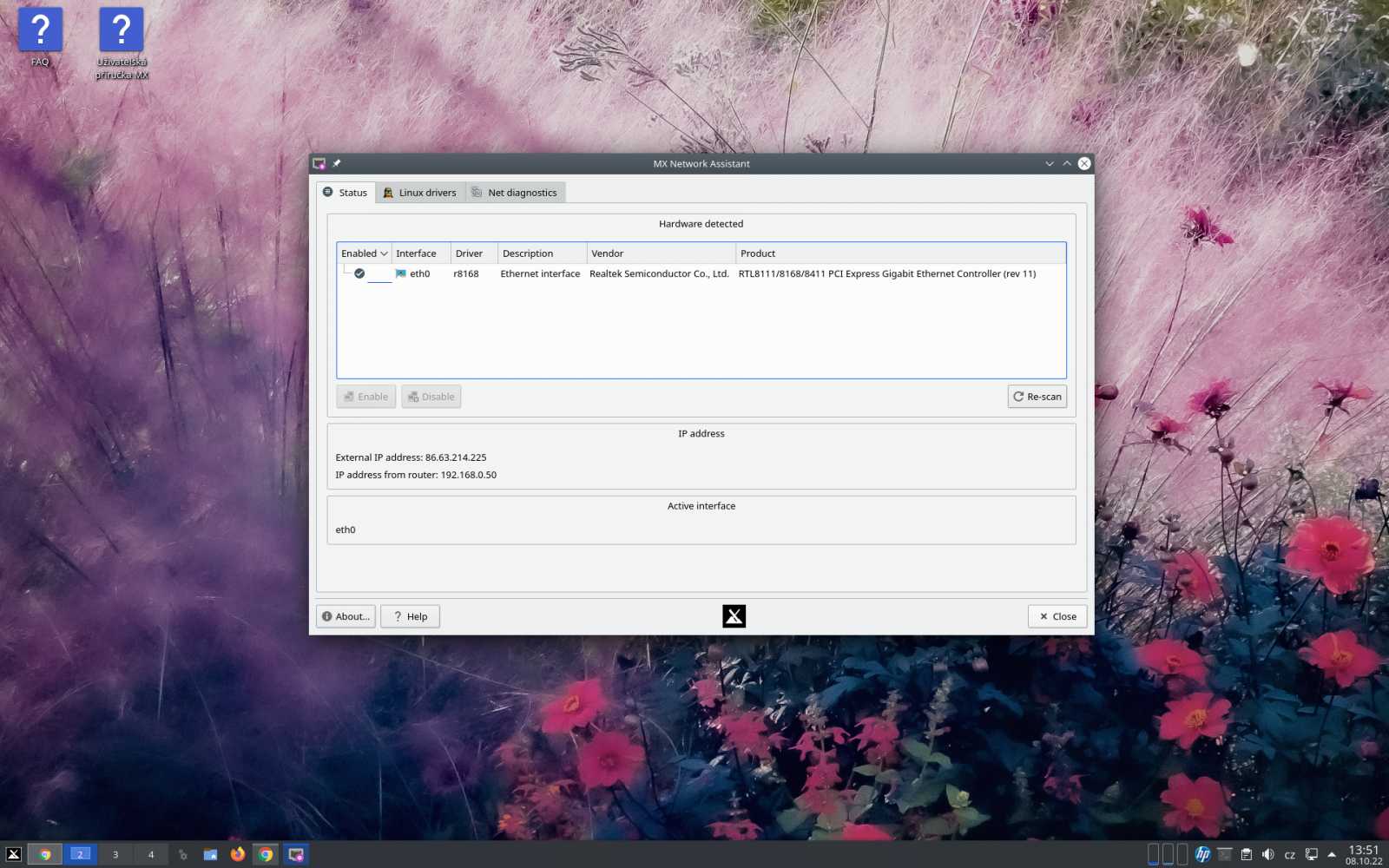Click the Disable button
This screenshot has width=1389, height=868.
coord(431,397)
